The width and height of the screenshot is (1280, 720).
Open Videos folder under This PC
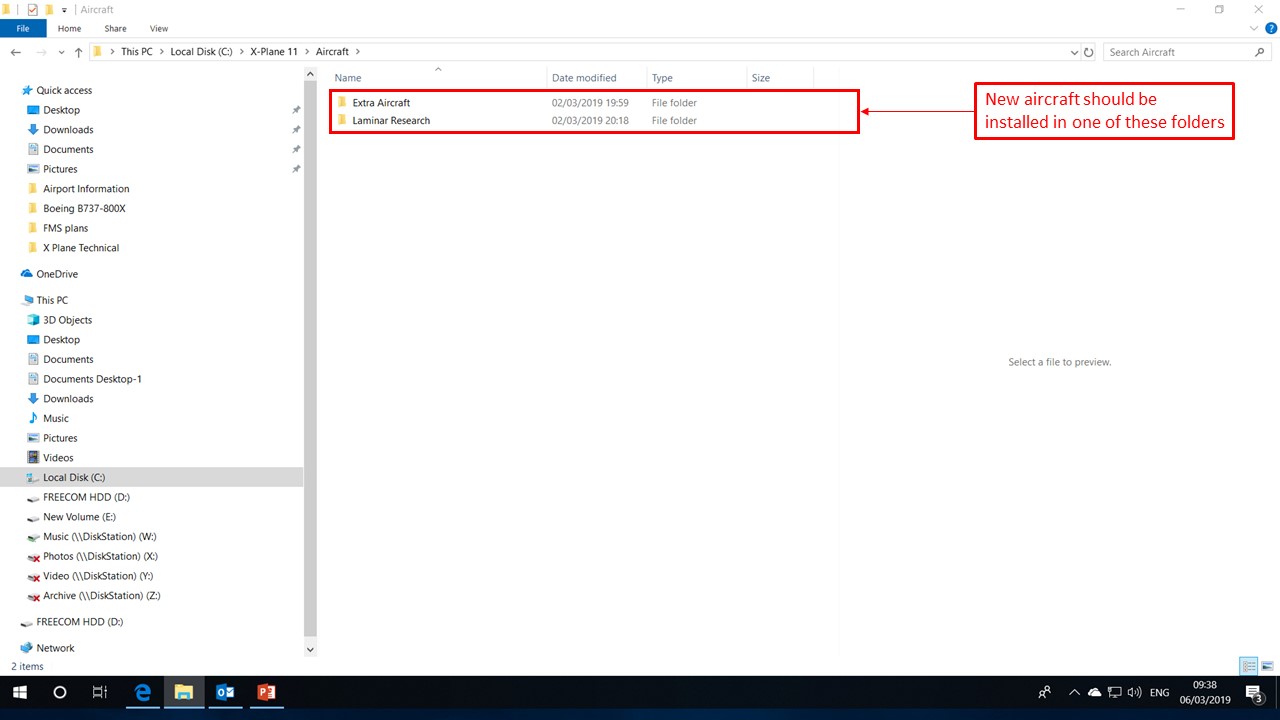pos(58,458)
